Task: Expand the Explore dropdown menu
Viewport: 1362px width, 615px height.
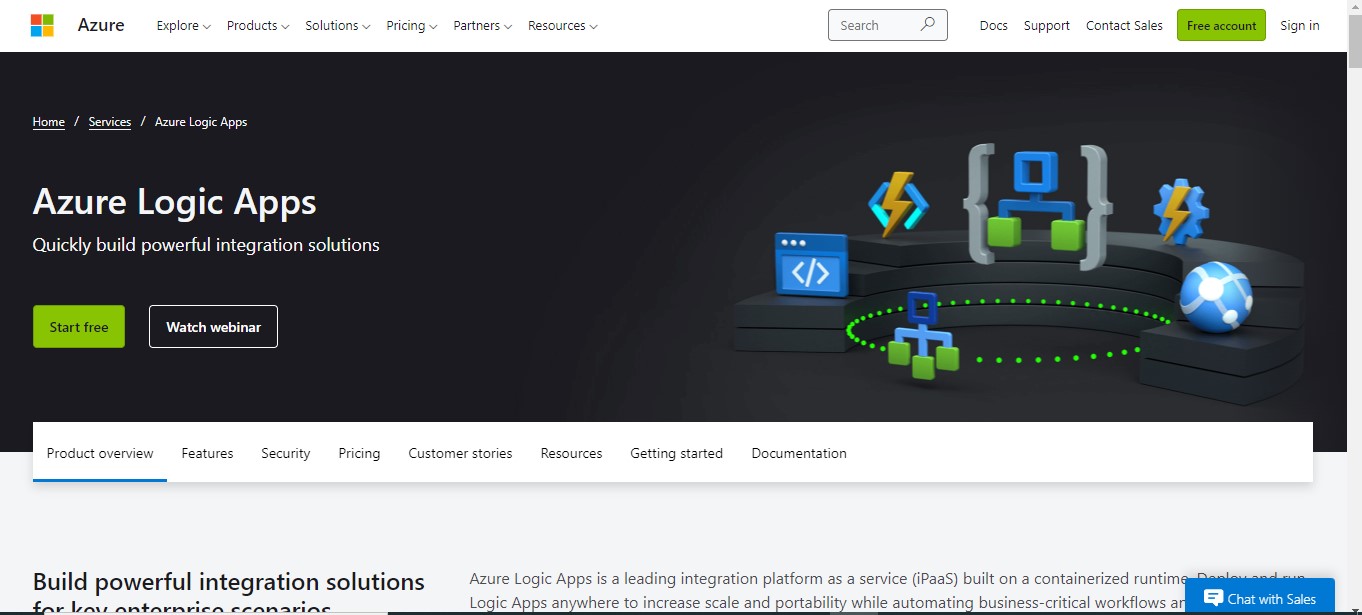Action: [184, 26]
